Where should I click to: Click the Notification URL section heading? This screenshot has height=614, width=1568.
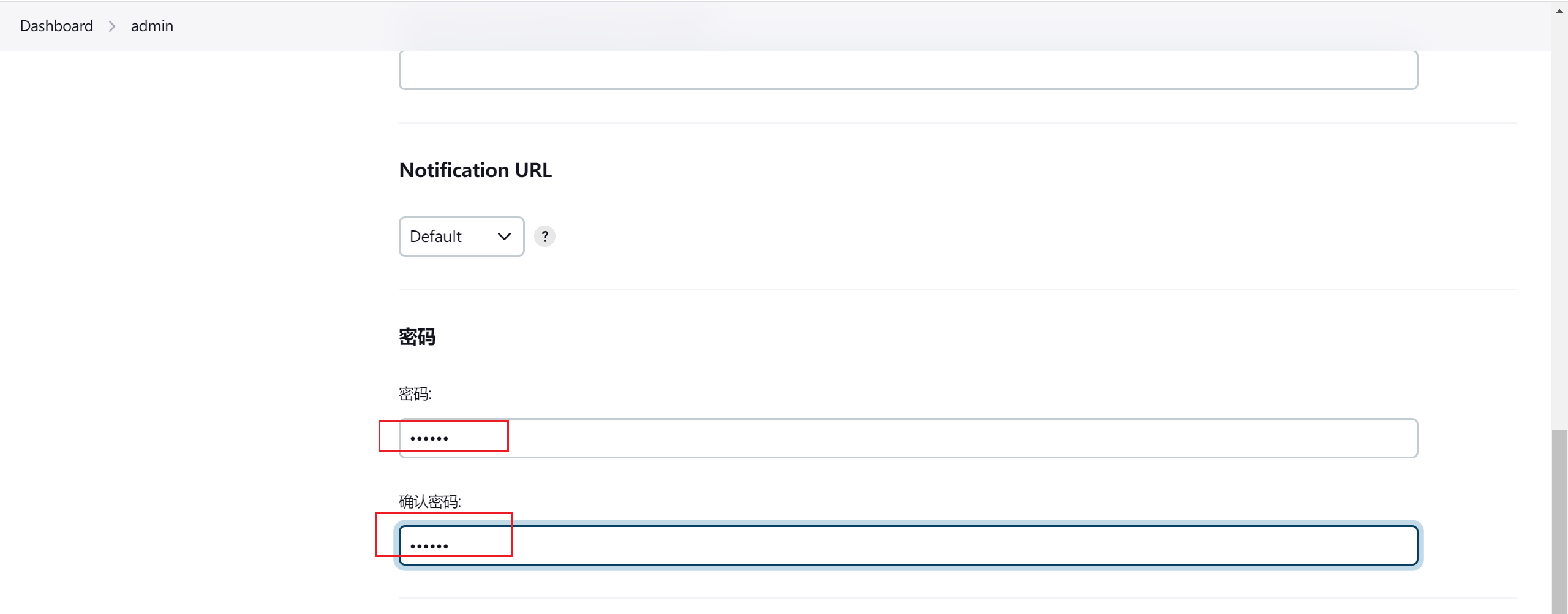tap(475, 170)
